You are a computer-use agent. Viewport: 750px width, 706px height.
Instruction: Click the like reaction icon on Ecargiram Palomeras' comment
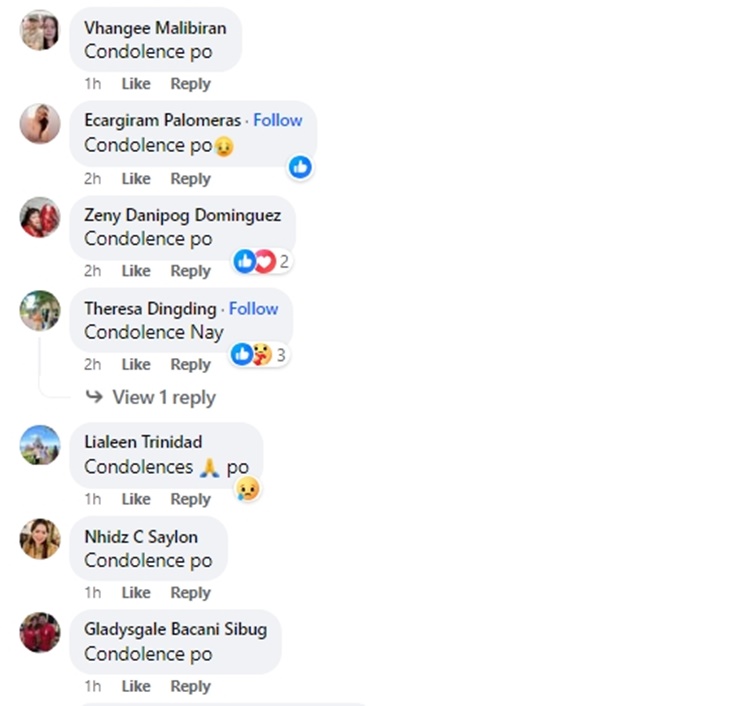point(300,167)
